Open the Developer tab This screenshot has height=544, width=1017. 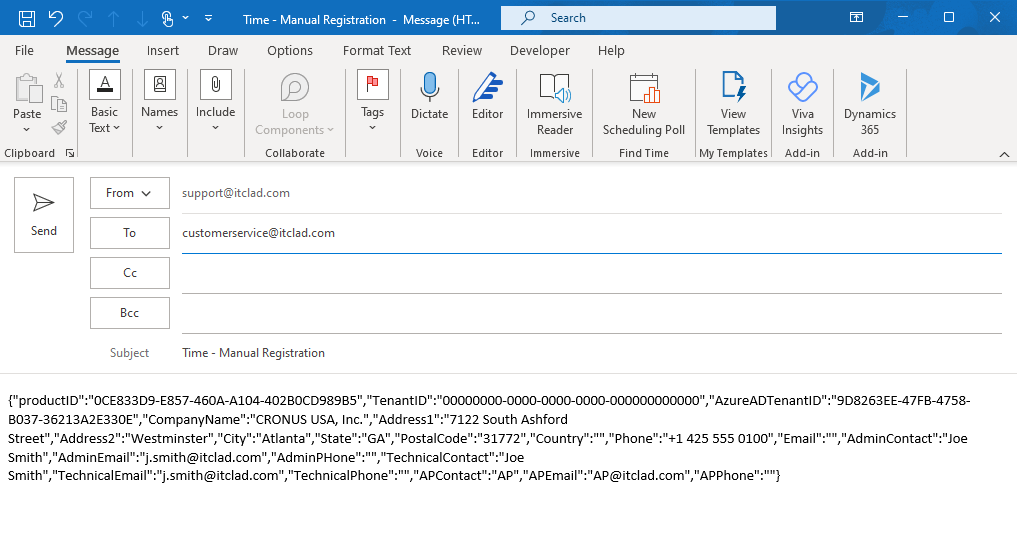(540, 51)
